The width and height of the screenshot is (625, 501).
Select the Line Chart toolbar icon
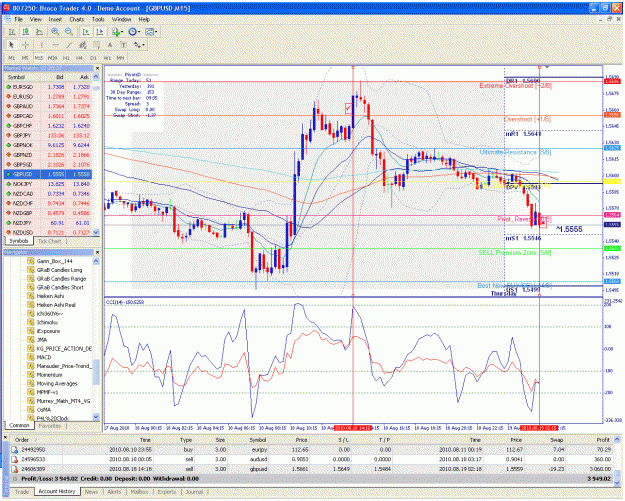39,32
